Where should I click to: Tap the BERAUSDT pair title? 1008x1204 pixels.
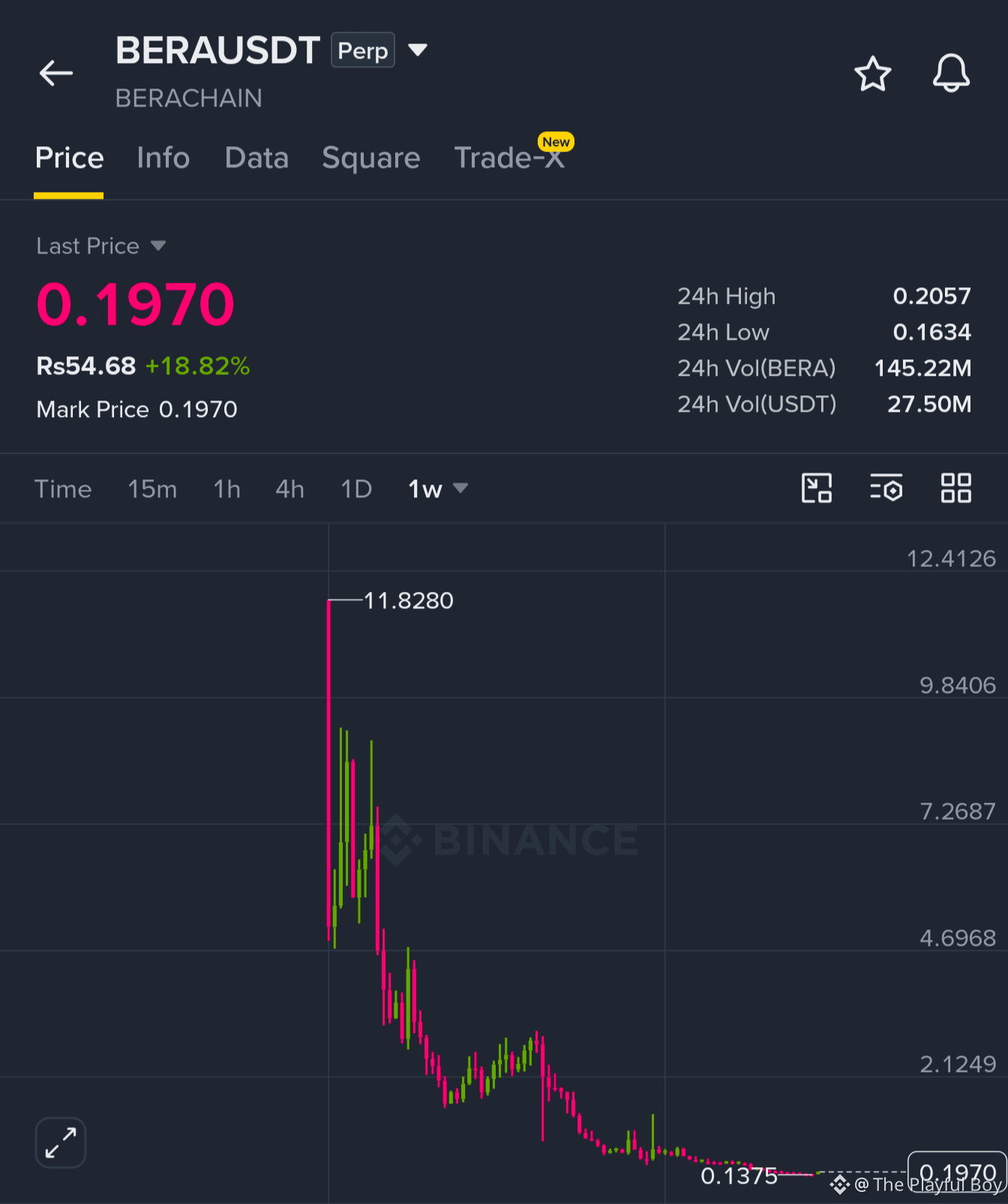click(x=218, y=50)
